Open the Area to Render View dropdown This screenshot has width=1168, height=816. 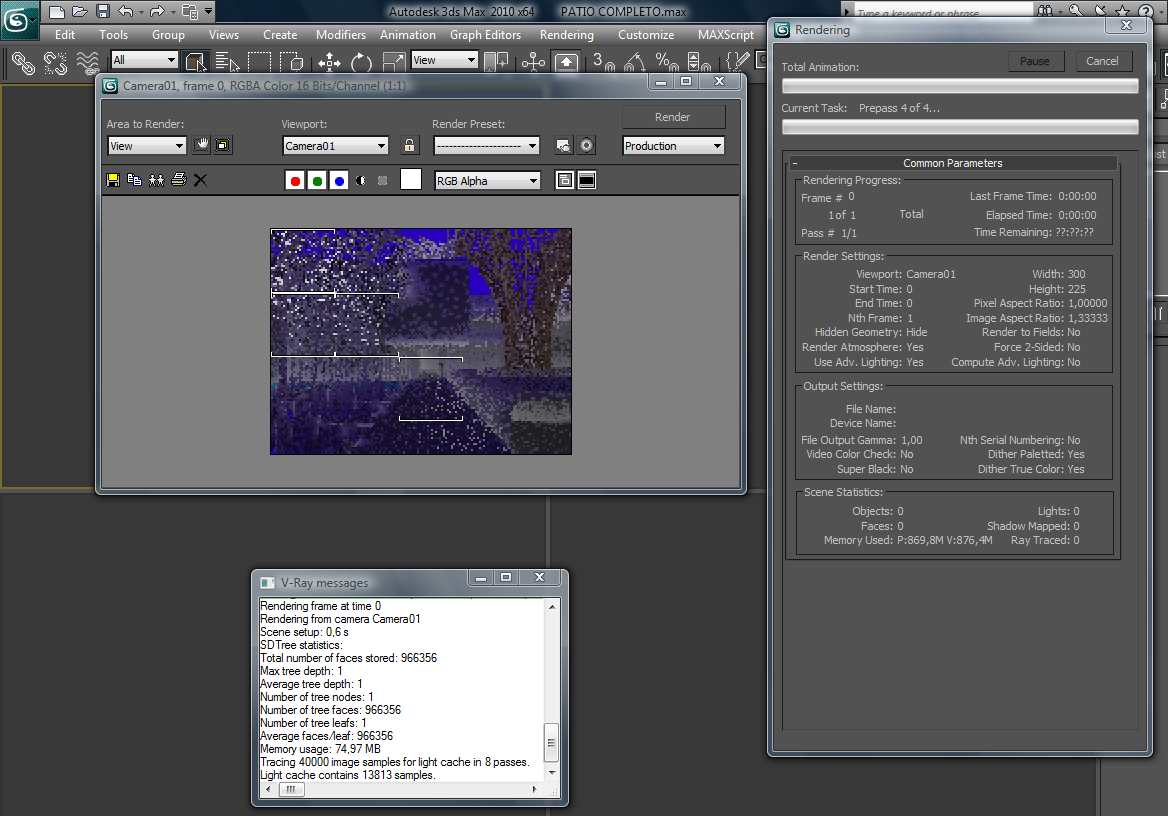pos(147,145)
